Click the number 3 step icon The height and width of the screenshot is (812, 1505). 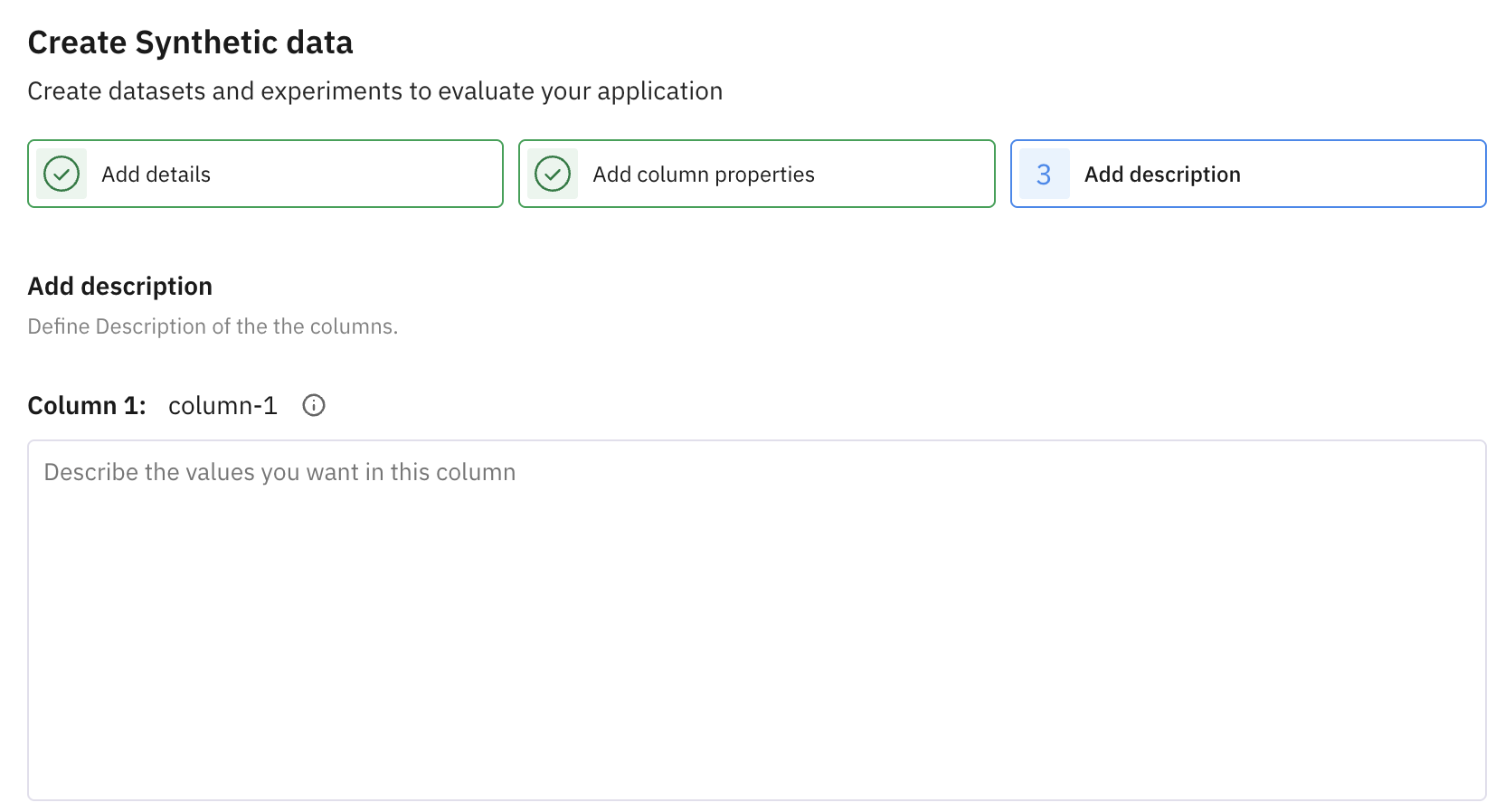(x=1044, y=174)
